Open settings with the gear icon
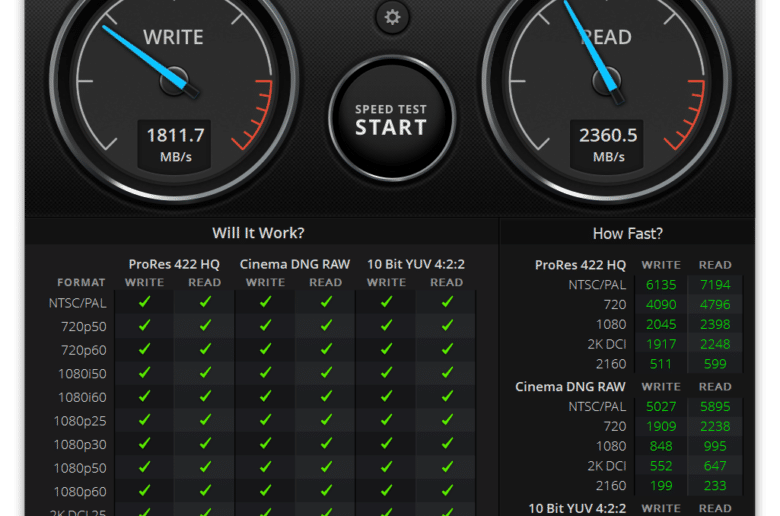This screenshot has width=780, height=516. click(x=392, y=17)
